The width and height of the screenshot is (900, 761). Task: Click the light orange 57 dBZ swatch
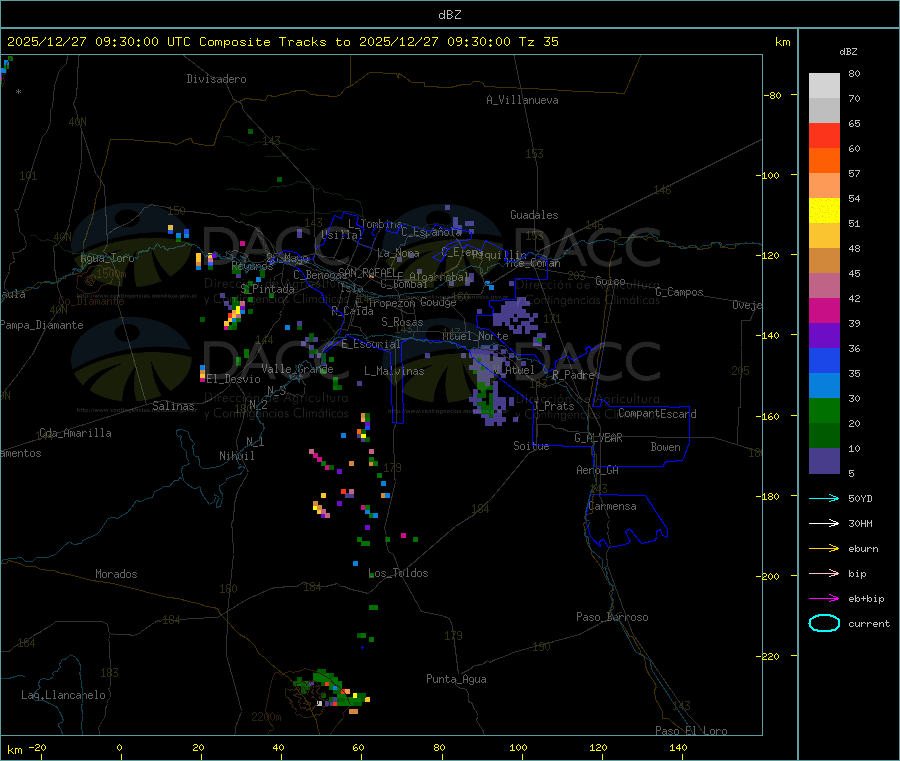pyautogui.click(x=824, y=186)
